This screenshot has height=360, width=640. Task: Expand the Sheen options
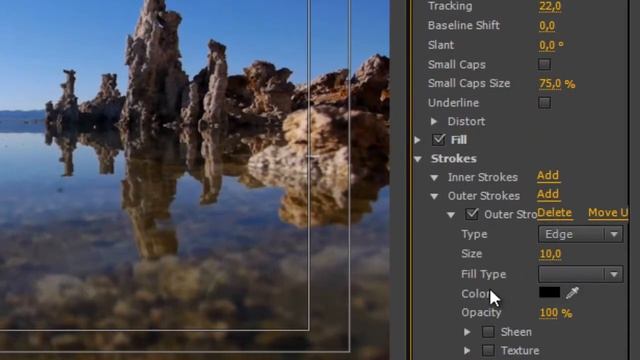tap(467, 332)
